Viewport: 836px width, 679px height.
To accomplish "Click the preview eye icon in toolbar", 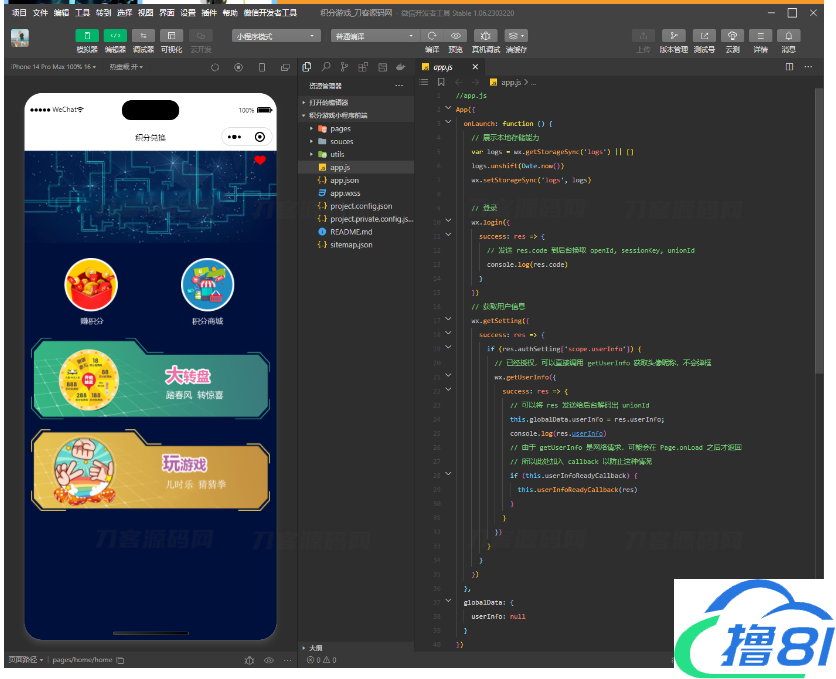I will [456, 36].
